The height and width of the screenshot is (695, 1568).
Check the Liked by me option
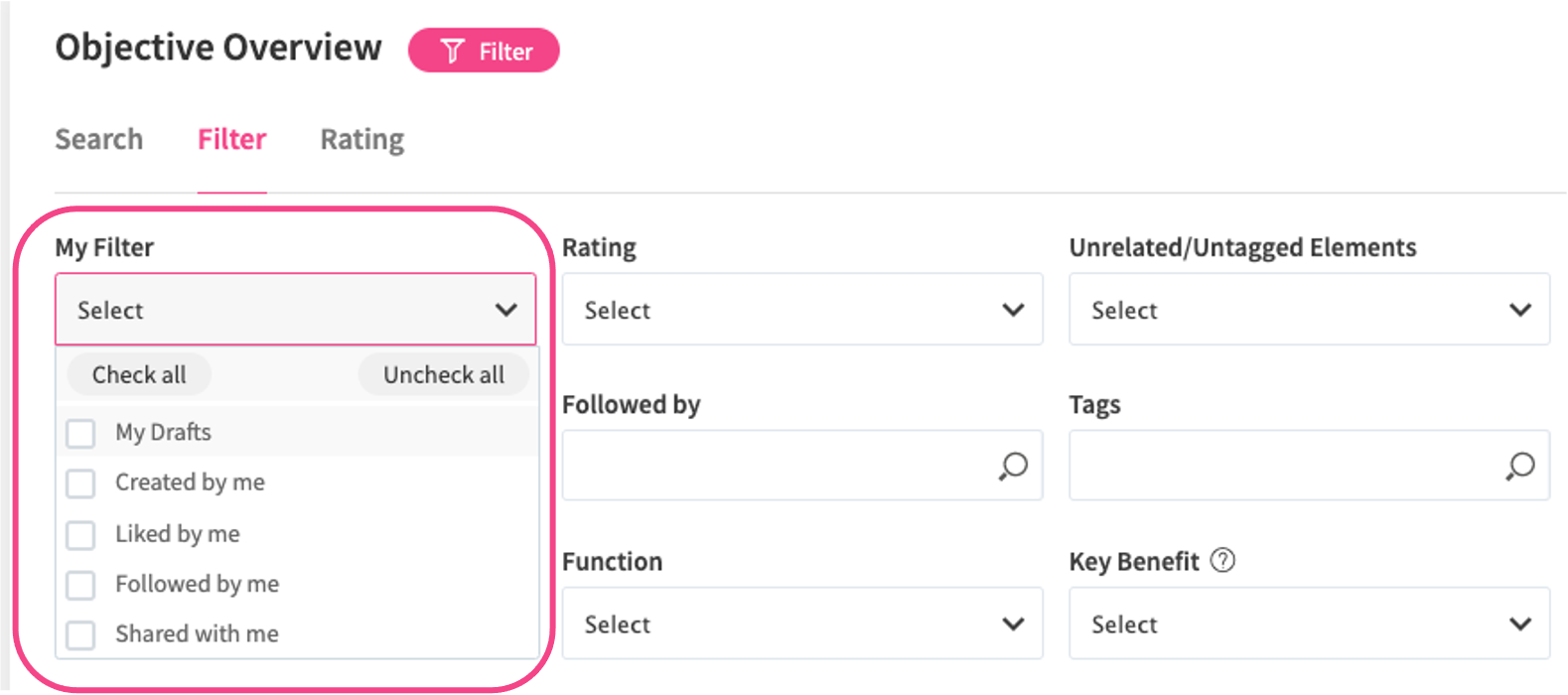tap(80, 535)
